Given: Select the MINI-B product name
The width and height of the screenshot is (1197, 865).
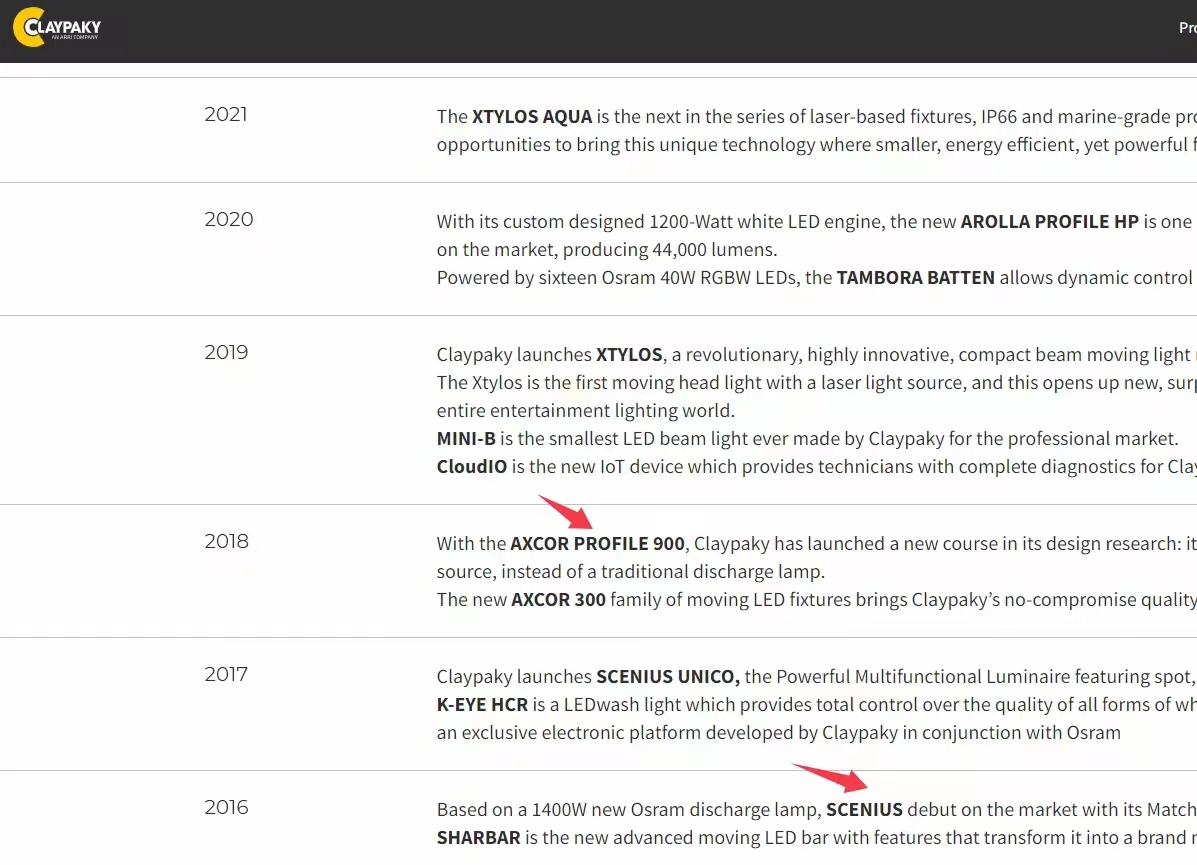Looking at the screenshot, I should [466, 439].
